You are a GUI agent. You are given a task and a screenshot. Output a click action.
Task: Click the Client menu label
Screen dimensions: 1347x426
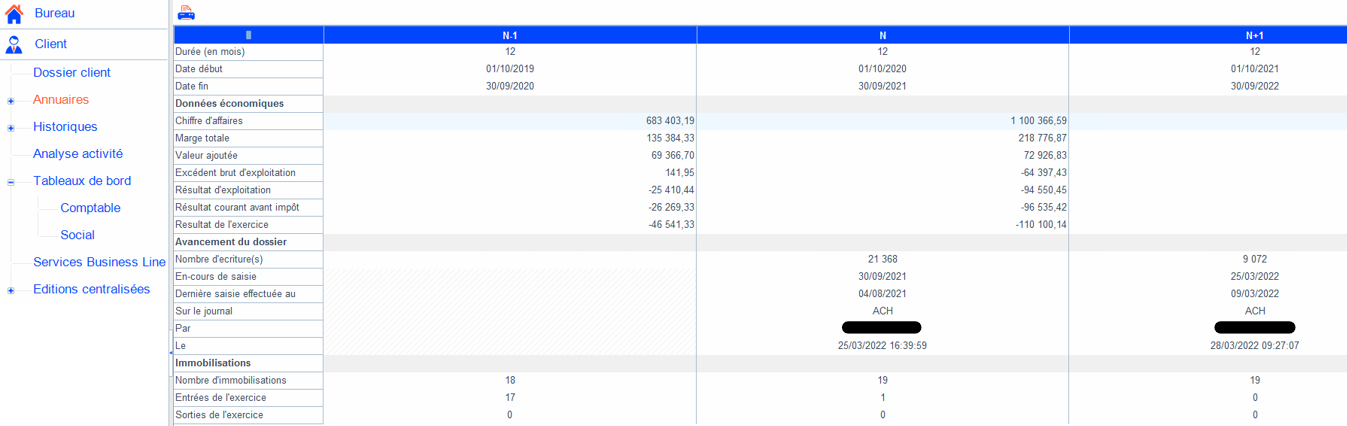pyautogui.click(x=51, y=44)
